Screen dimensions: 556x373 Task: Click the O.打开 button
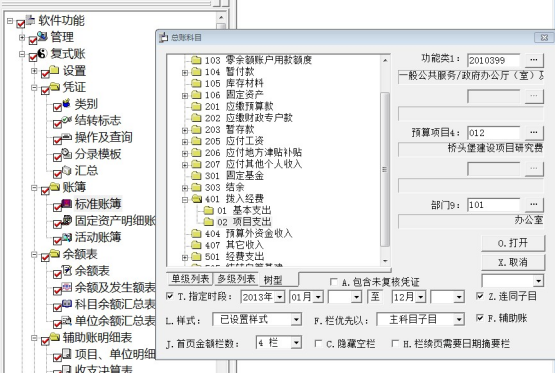tap(513, 243)
